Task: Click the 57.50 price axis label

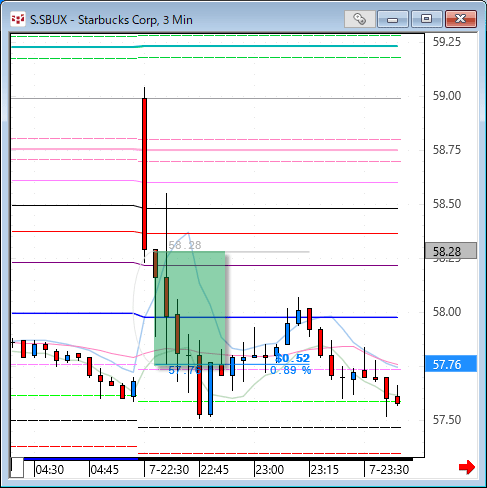Action: pos(447,420)
